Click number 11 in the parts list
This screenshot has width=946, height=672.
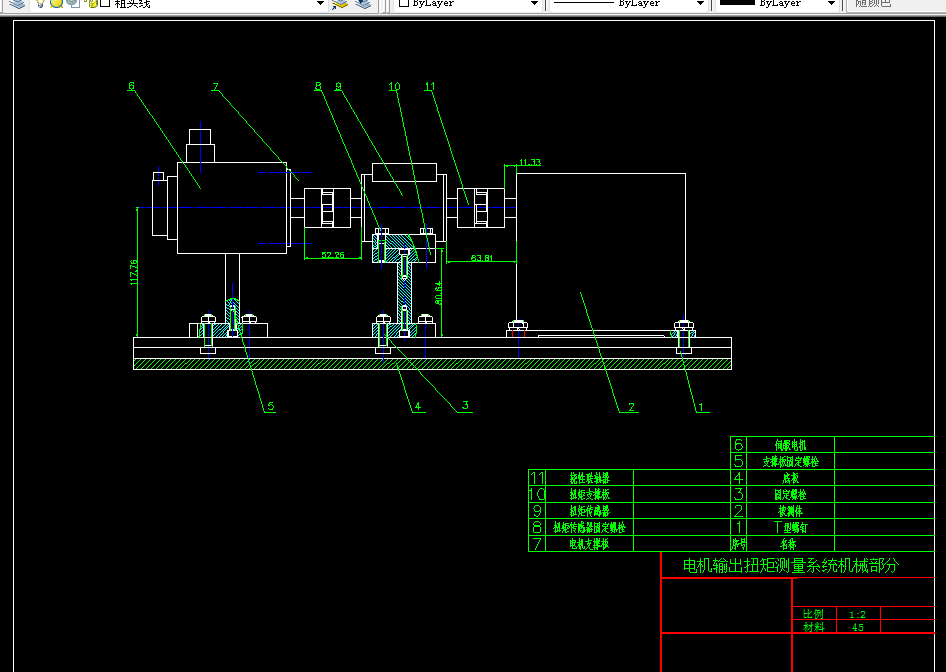[537, 478]
